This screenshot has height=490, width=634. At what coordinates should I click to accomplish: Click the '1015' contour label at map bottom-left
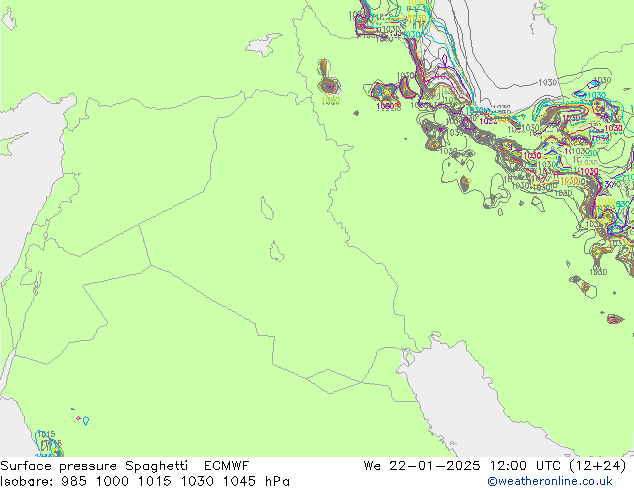[46, 434]
